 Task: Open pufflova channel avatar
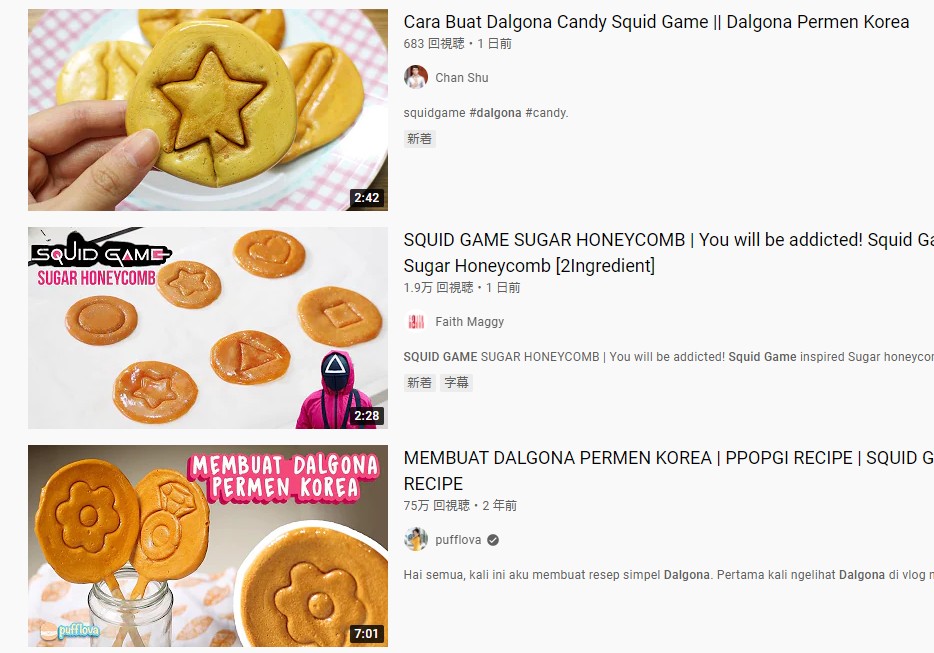click(416, 540)
